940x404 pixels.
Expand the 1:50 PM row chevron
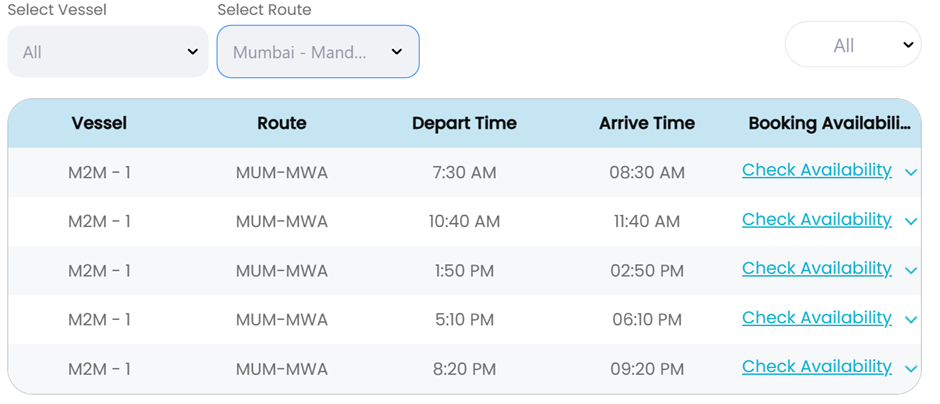click(911, 271)
